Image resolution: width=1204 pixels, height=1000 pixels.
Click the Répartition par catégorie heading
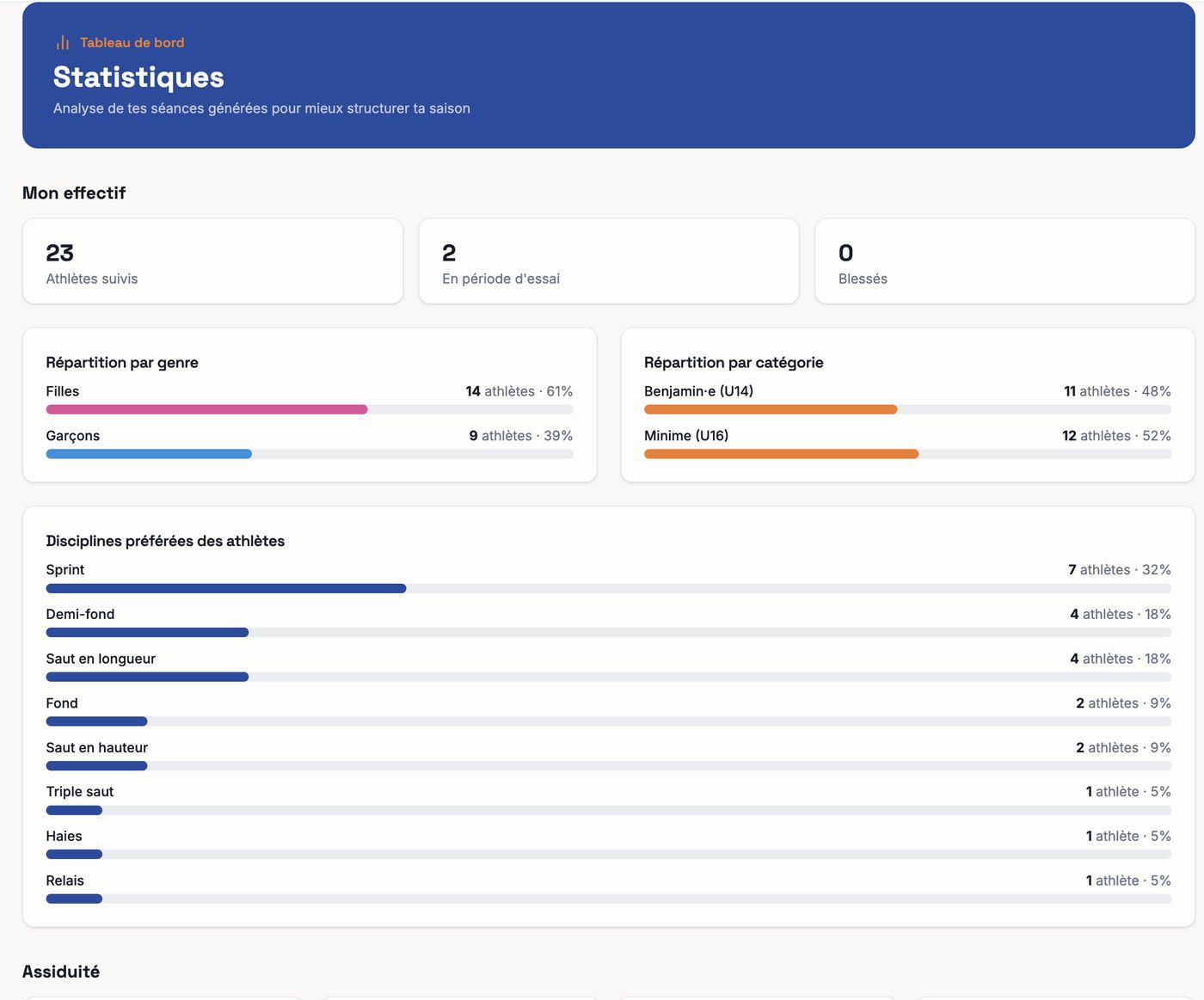[734, 363]
